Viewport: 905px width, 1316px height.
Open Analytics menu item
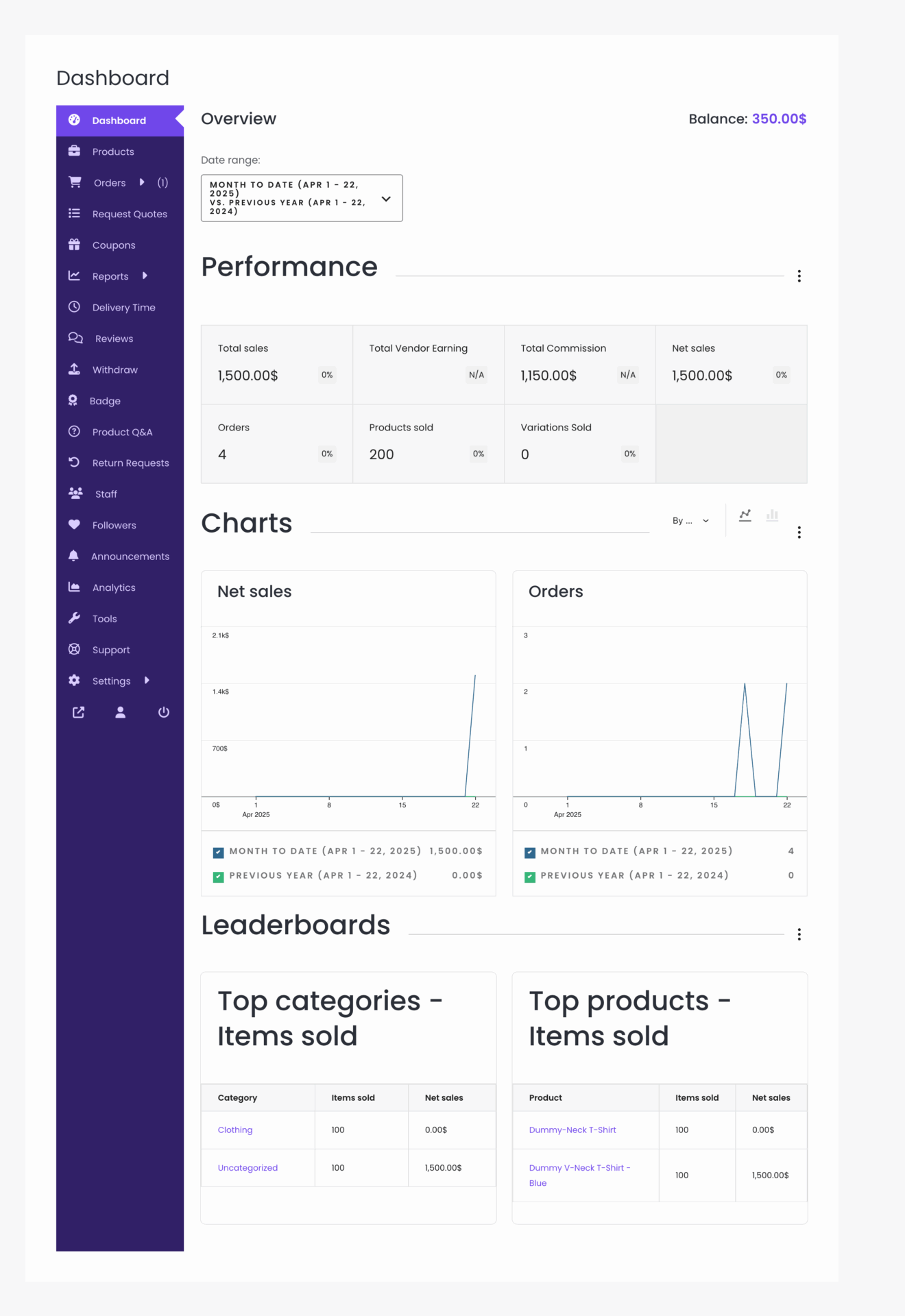[120, 587]
